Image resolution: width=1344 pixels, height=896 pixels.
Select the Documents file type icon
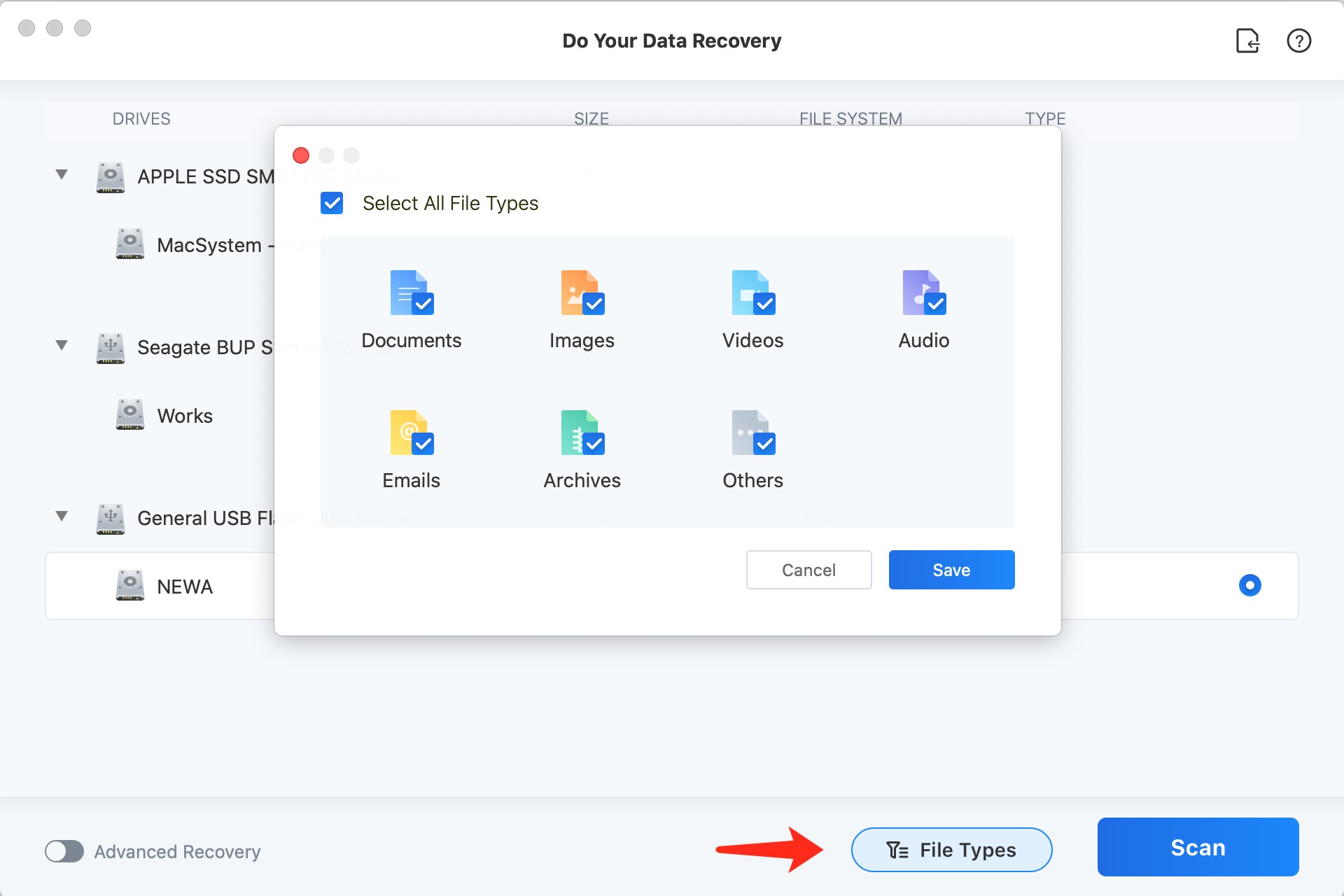[412, 293]
